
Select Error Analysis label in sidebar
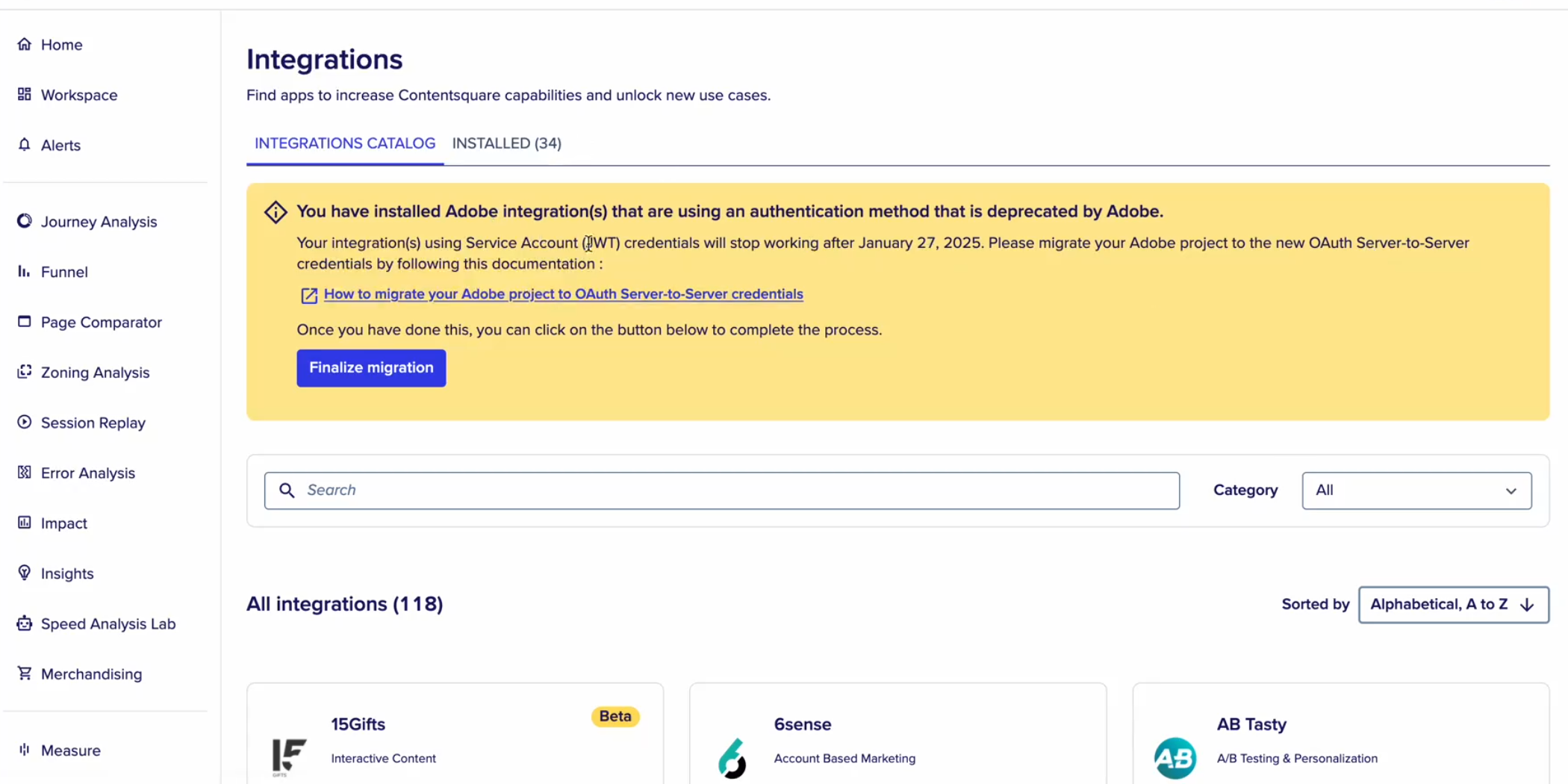[87, 473]
